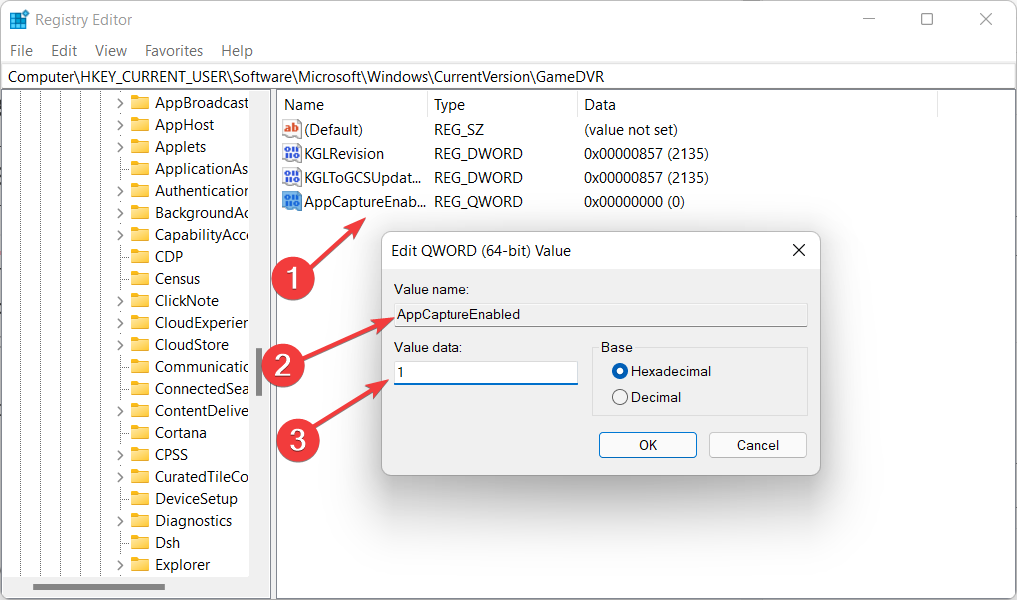This screenshot has width=1017, height=600.
Task: Click the tree vertical scrollbar thumb
Action: click(259, 372)
